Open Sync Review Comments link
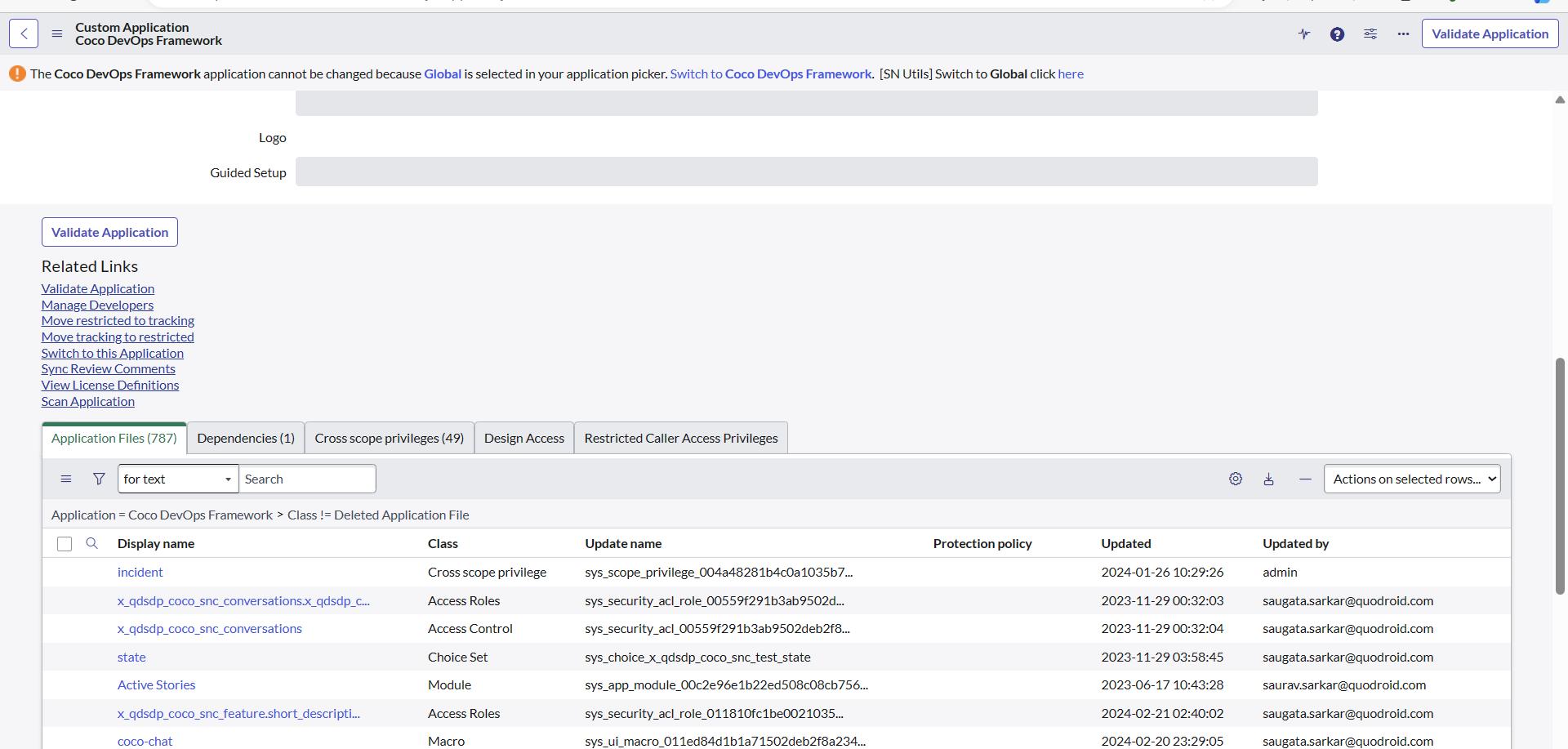This screenshot has height=749, width=1568. click(x=109, y=368)
